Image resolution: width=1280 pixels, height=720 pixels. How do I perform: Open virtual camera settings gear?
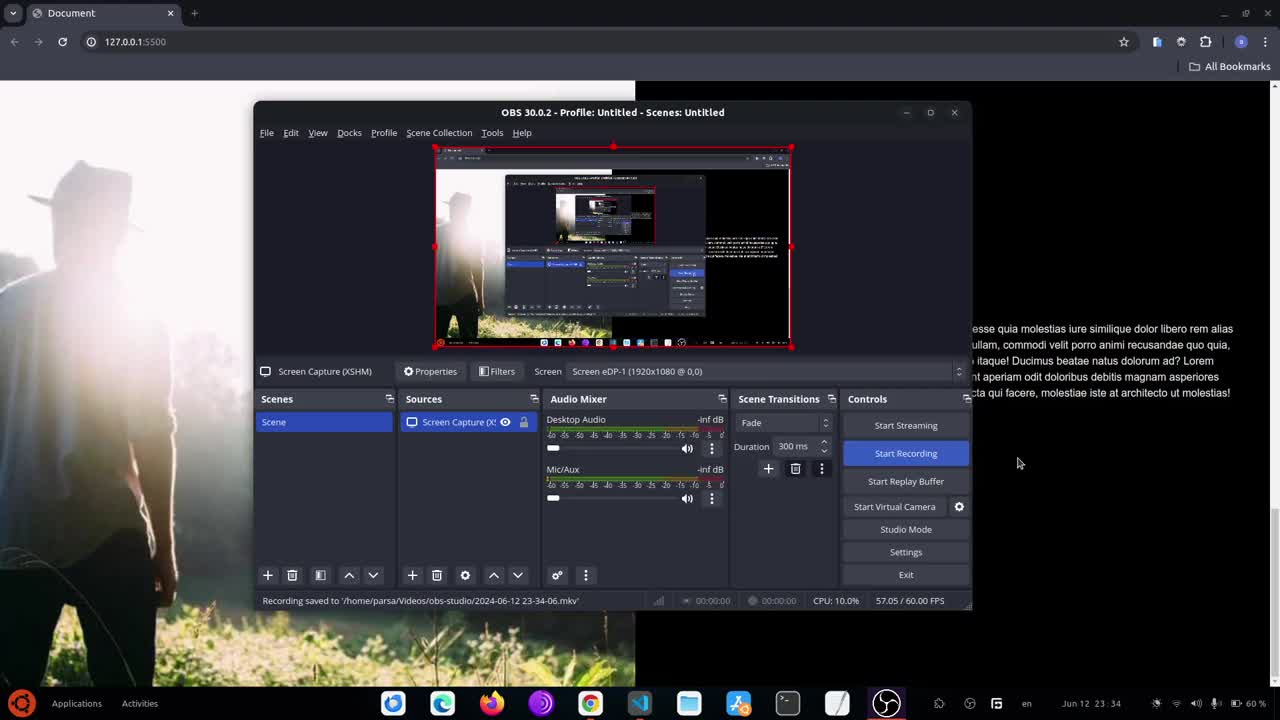pos(959,507)
